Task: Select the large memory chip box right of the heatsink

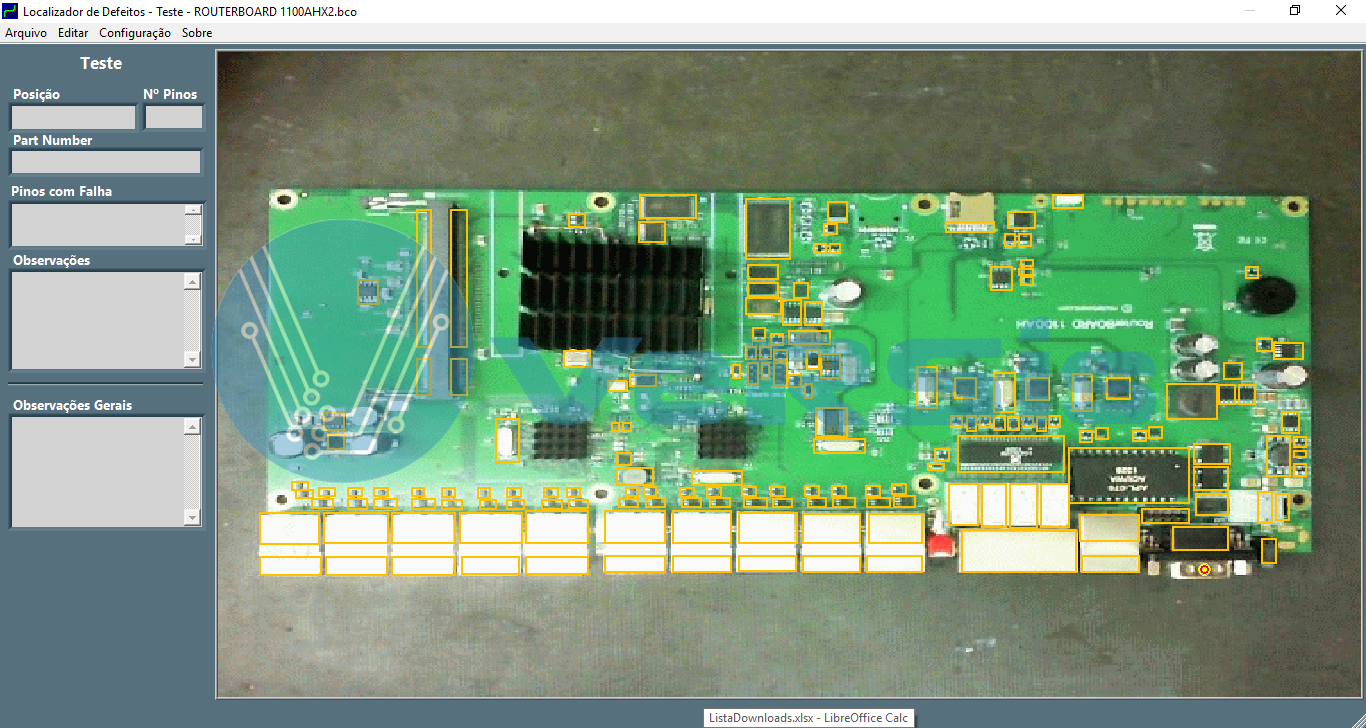Action: coord(768,228)
